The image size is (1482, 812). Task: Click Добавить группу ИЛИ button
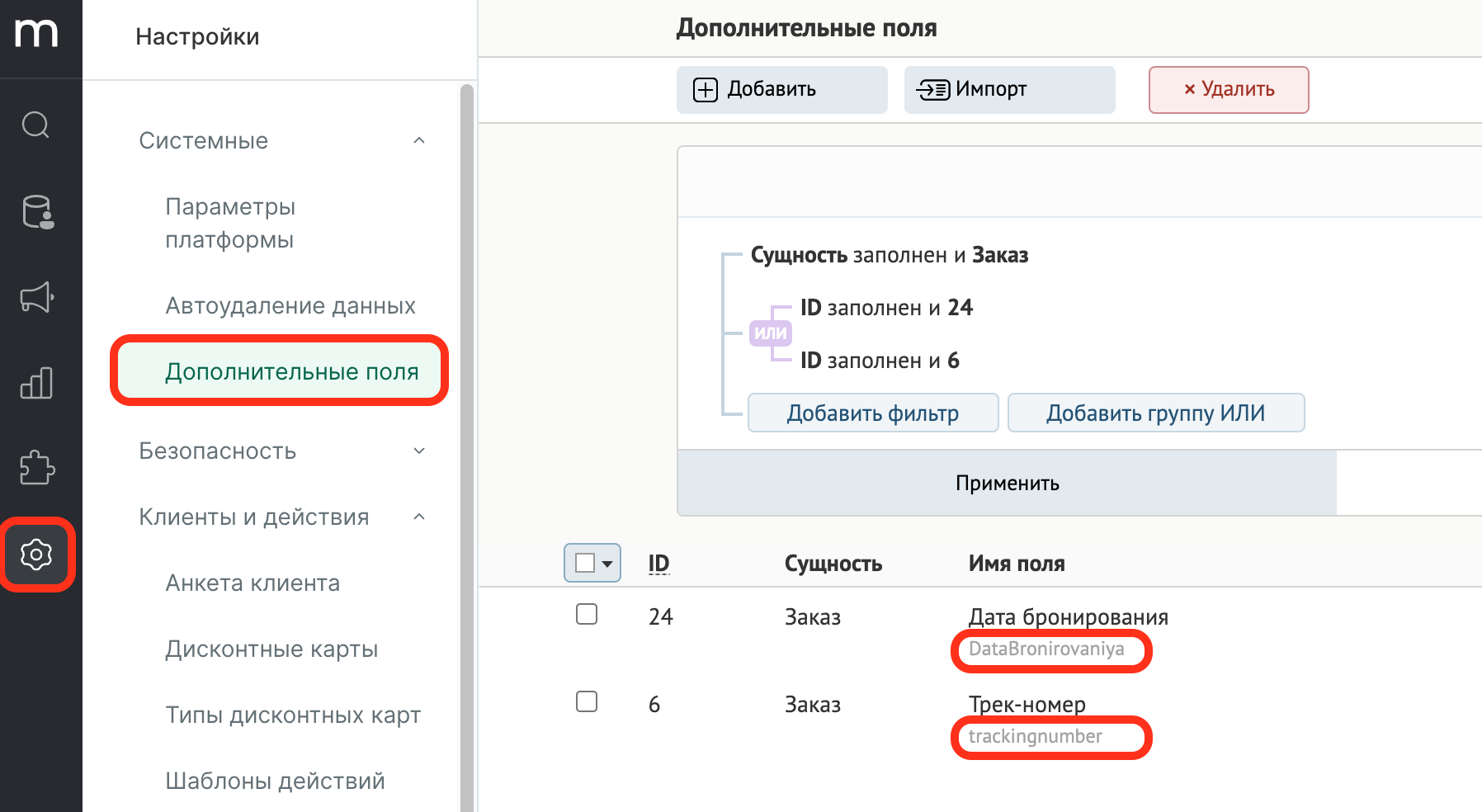tap(1156, 413)
